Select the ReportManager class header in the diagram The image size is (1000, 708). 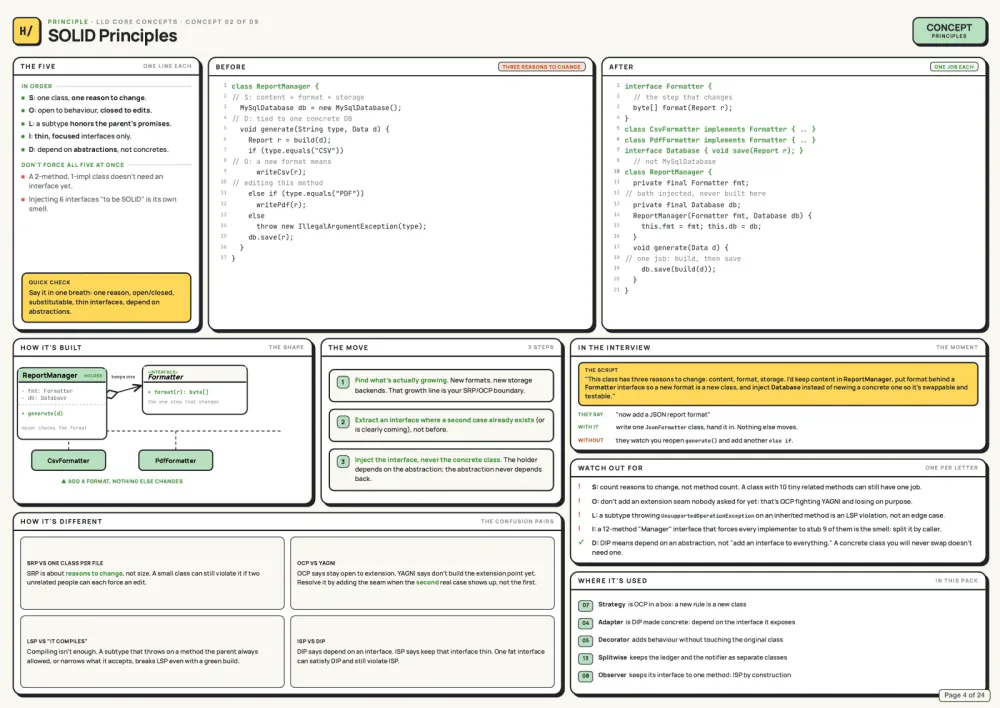[62, 376]
